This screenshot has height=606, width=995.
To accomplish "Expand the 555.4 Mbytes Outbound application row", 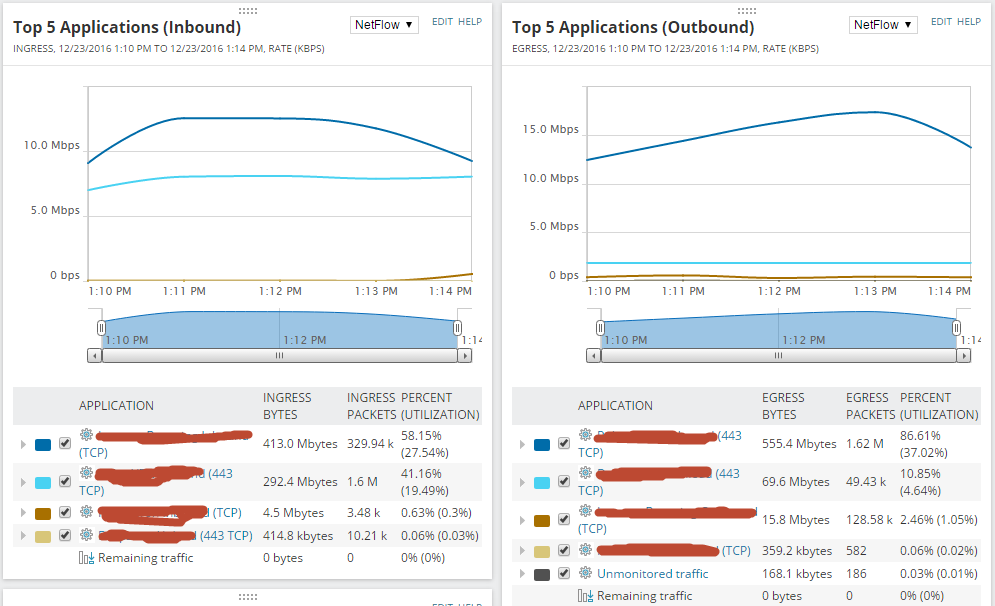I will (522, 444).
